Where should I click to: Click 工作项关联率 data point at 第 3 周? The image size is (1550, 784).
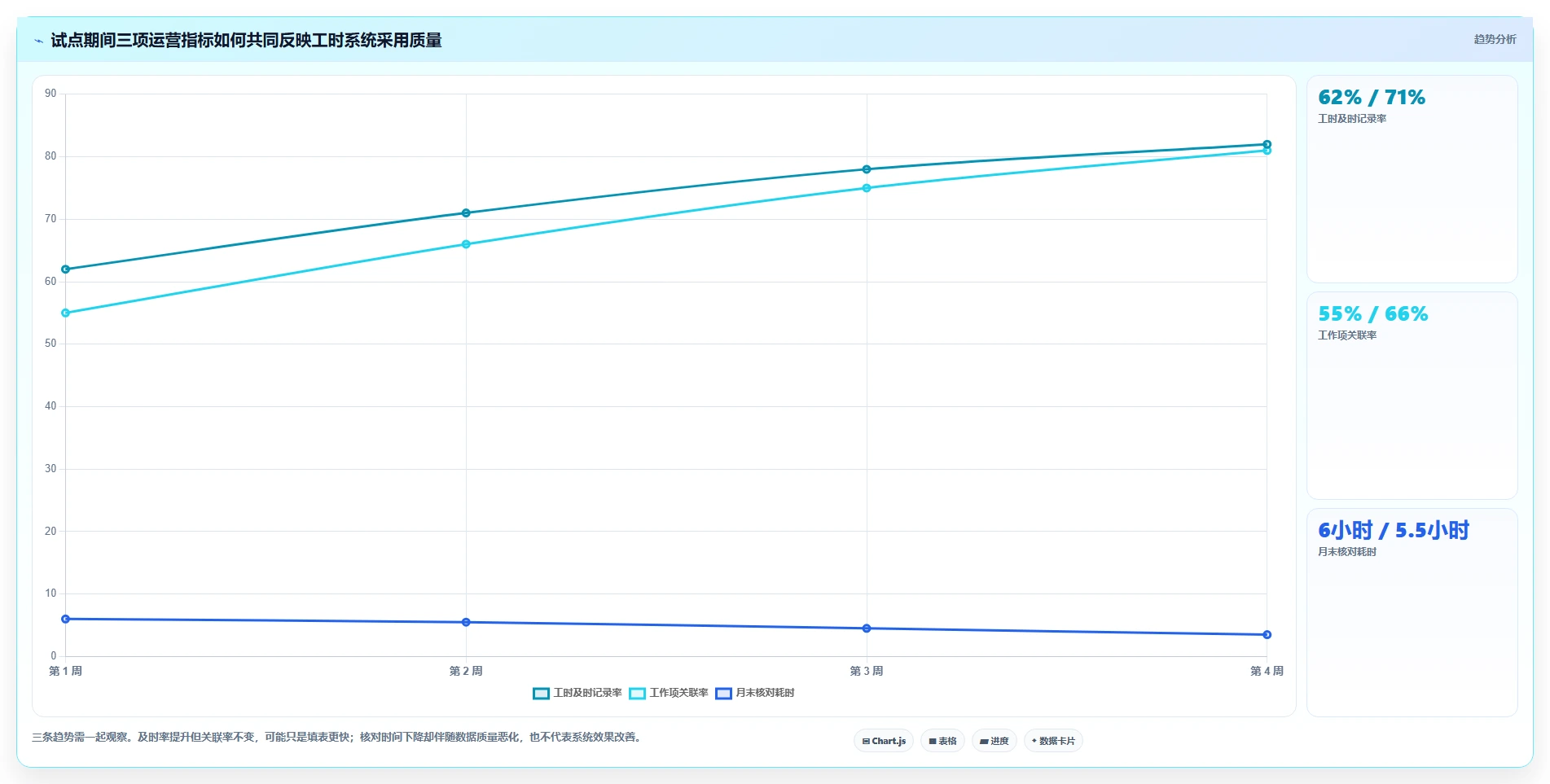click(867, 188)
